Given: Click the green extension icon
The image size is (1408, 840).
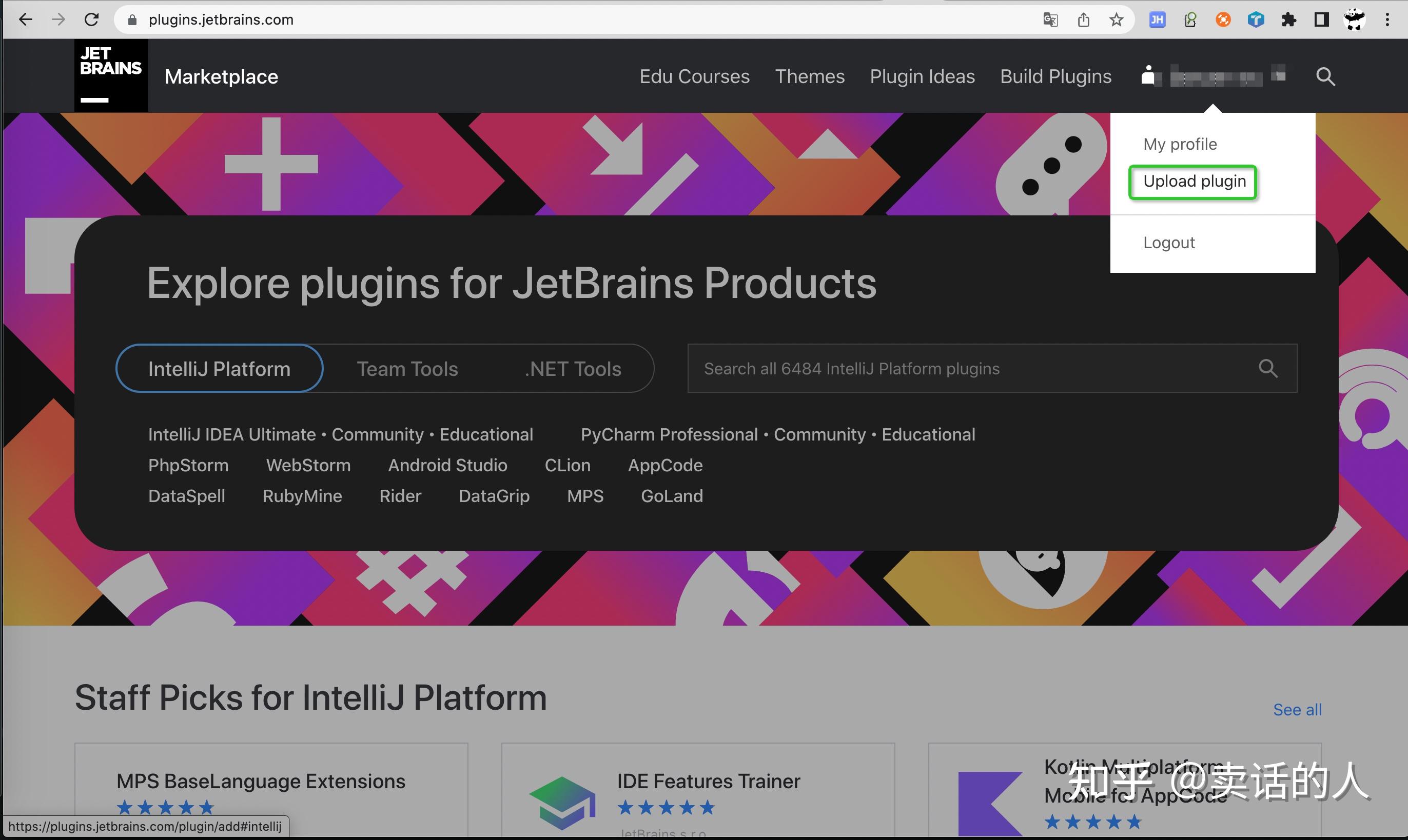Looking at the screenshot, I should pos(1190,20).
